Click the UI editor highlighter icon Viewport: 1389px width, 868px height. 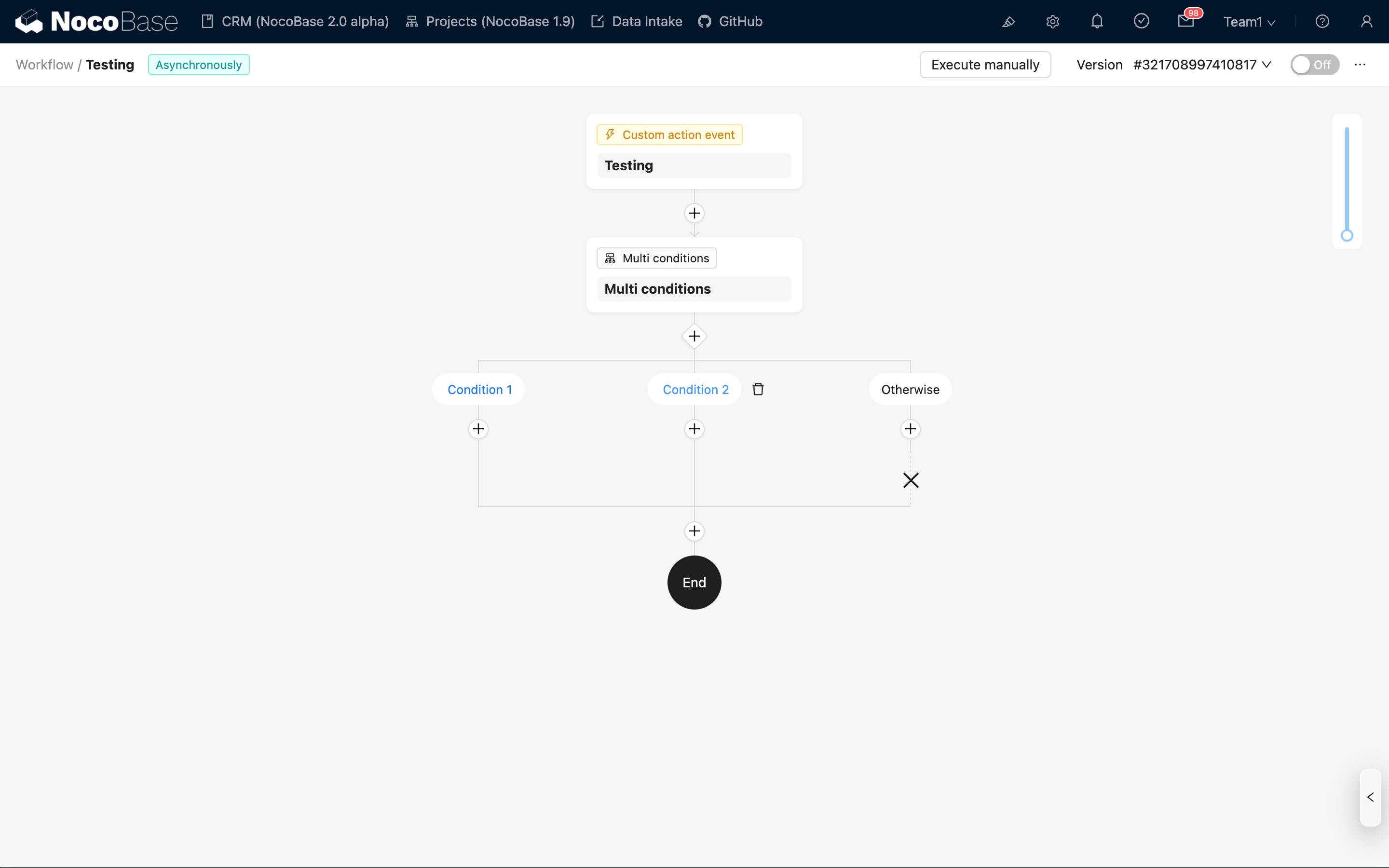coord(1008,22)
